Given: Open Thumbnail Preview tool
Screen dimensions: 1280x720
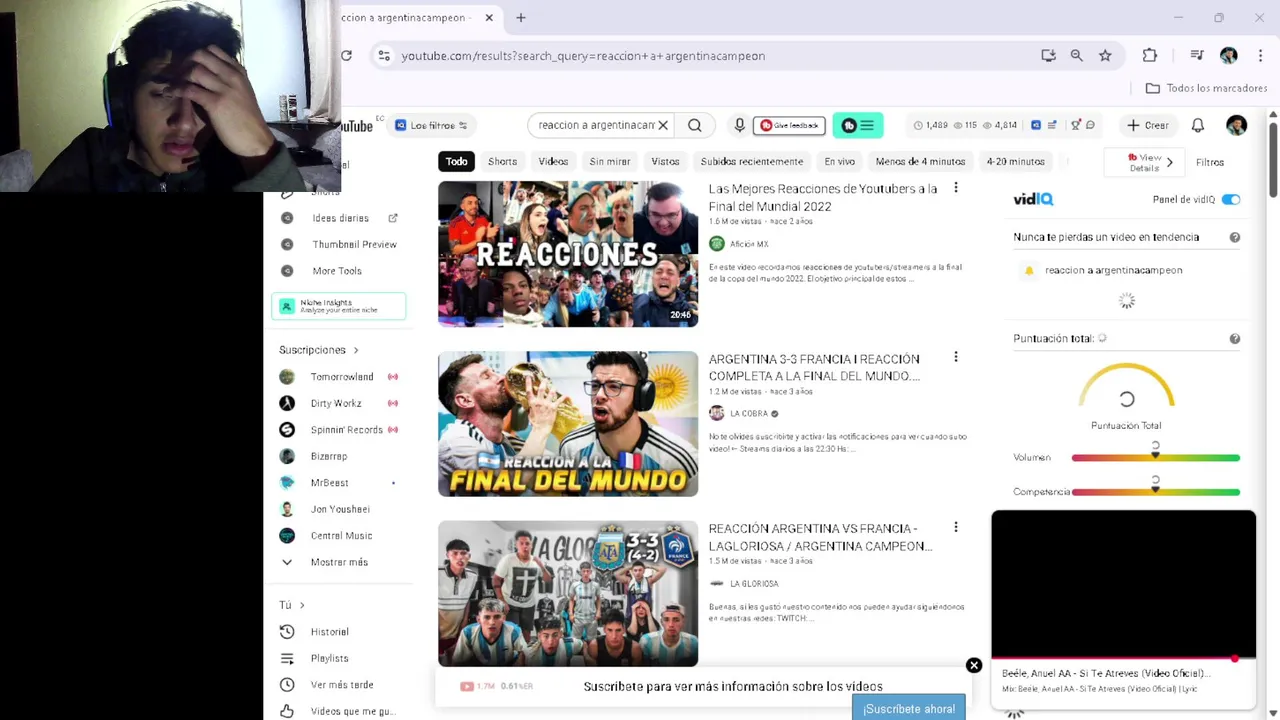Looking at the screenshot, I should click(x=354, y=244).
